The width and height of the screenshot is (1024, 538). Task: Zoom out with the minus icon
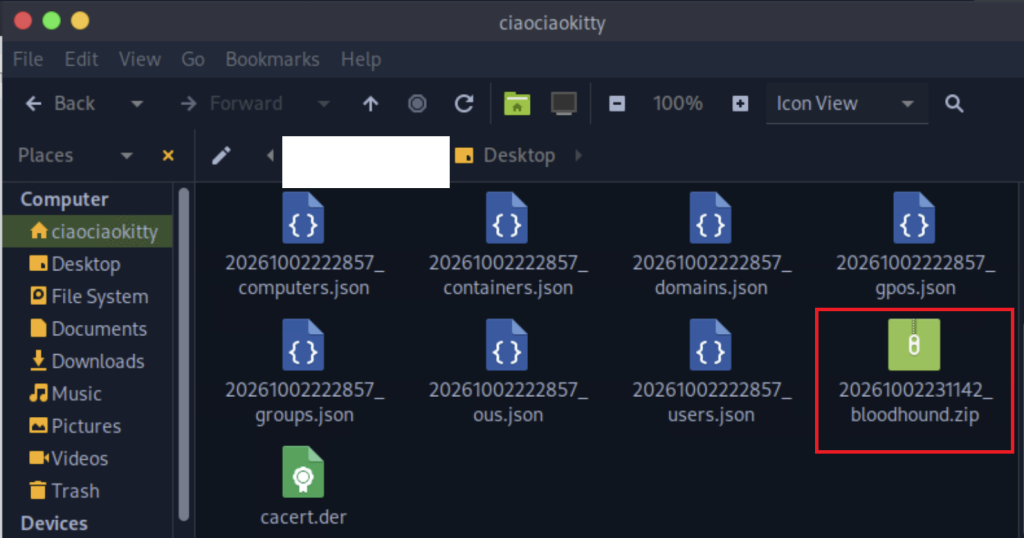[617, 103]
